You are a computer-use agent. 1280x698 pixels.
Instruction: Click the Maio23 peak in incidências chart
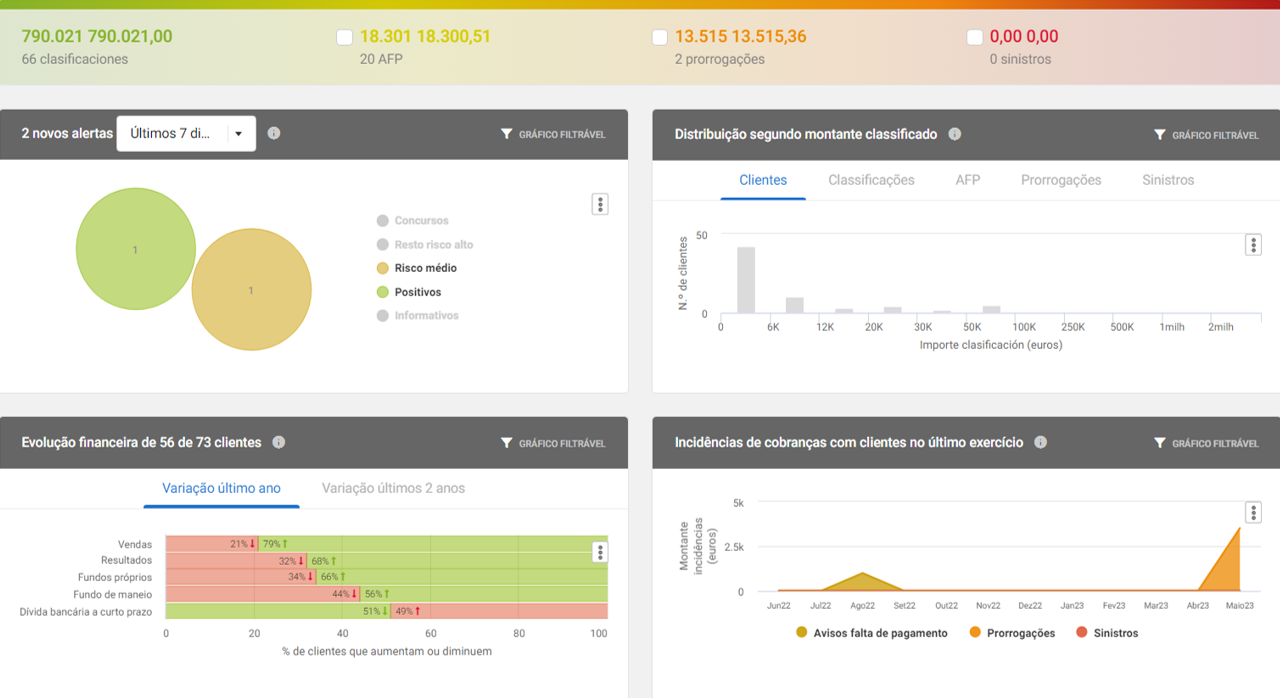pos(1240,528)
